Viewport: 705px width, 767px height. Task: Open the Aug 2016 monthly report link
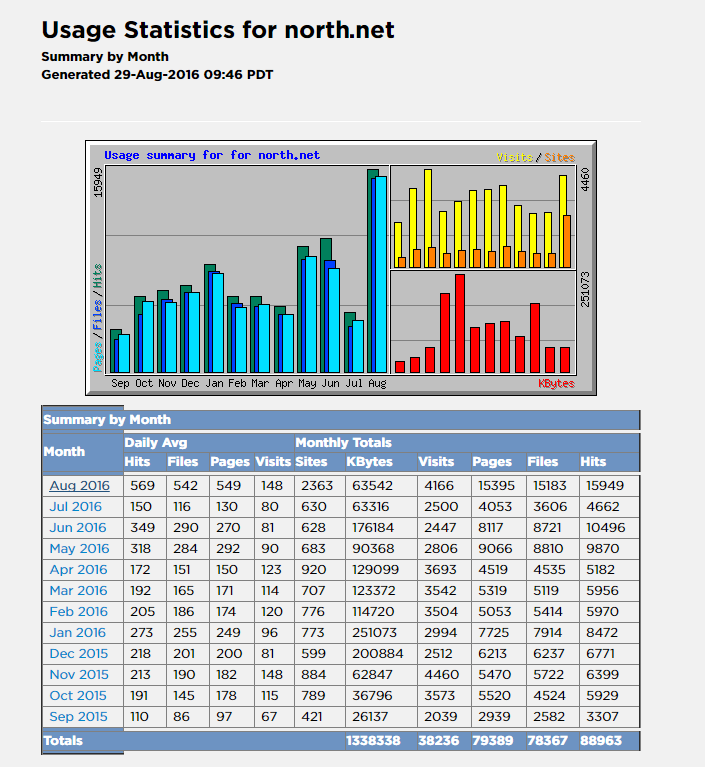pyautogui.click(x=79, y=486)
